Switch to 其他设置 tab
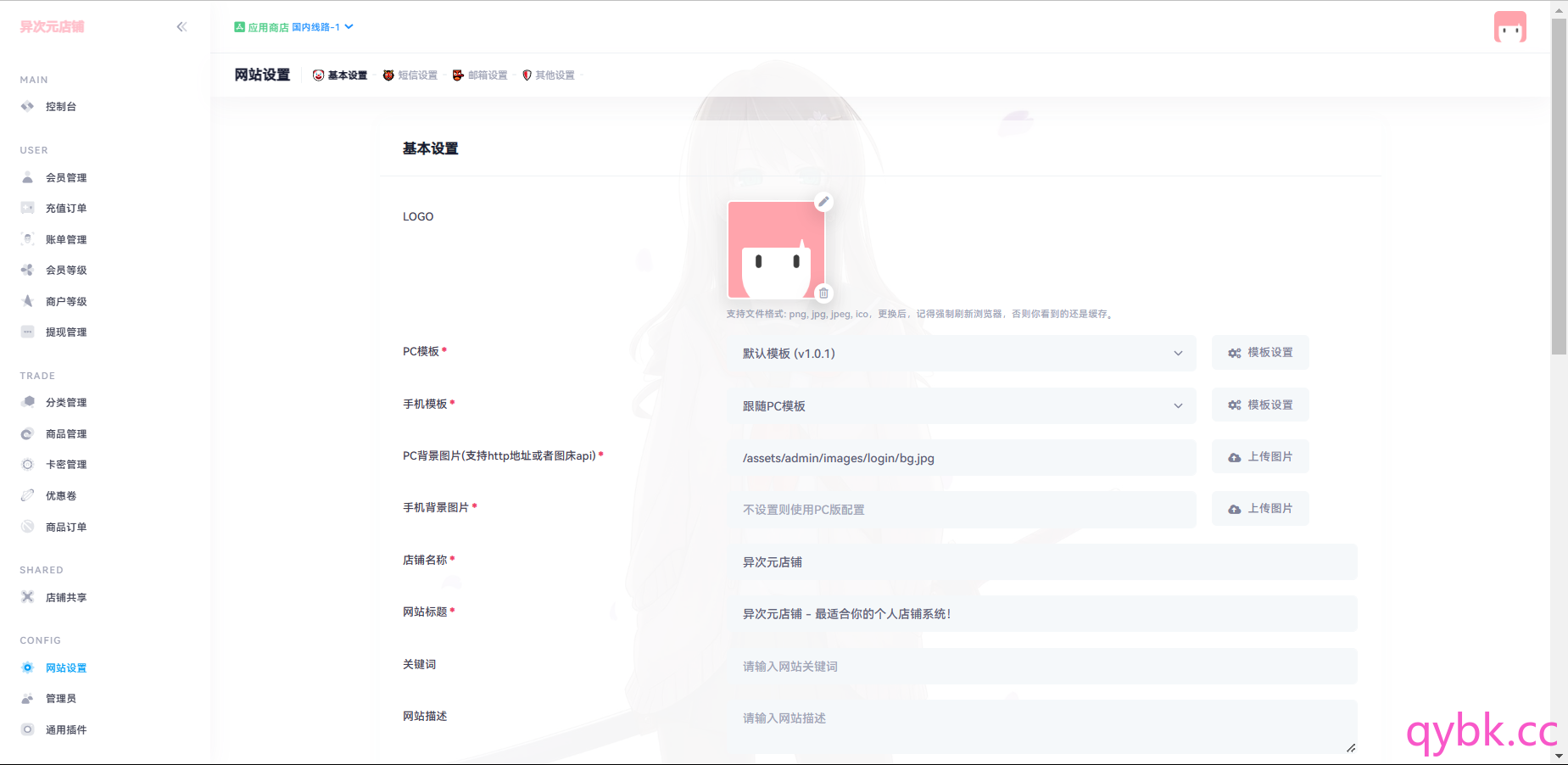The image size is (1568, 765). pyautogui.click(x=548, y=75)
